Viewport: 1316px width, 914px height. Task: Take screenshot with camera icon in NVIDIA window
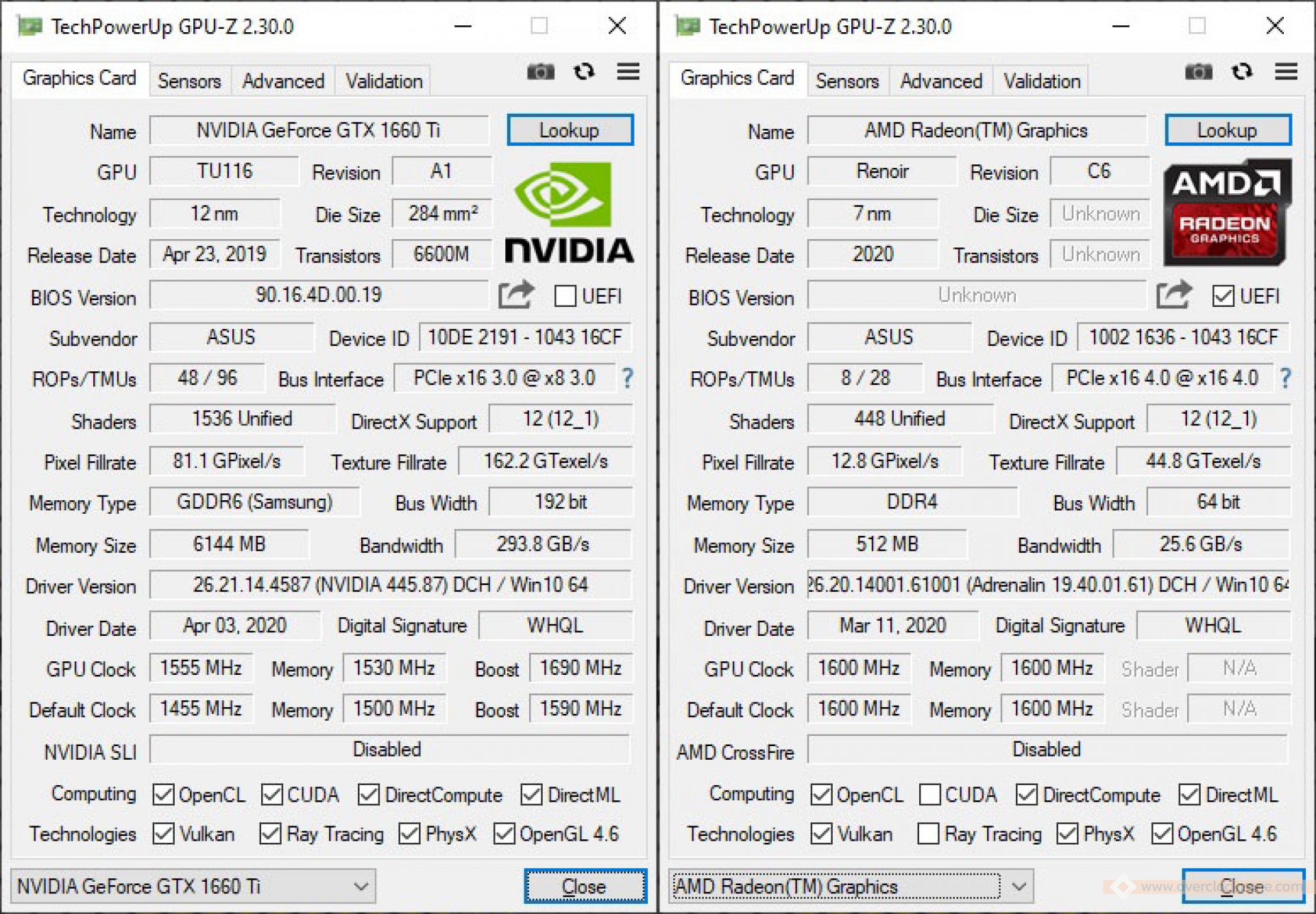[x=540, y=72]
